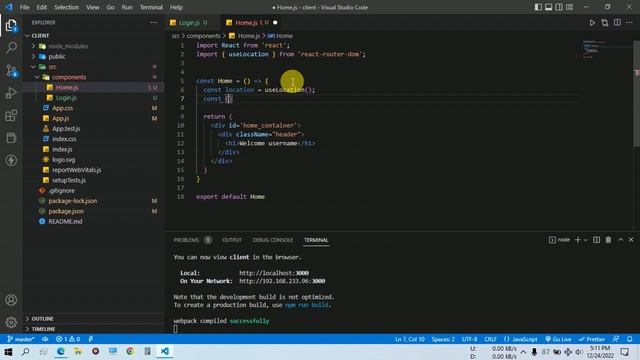The image size is (640, 360).
Task: Open the File menu
Action: pos(24,7)
